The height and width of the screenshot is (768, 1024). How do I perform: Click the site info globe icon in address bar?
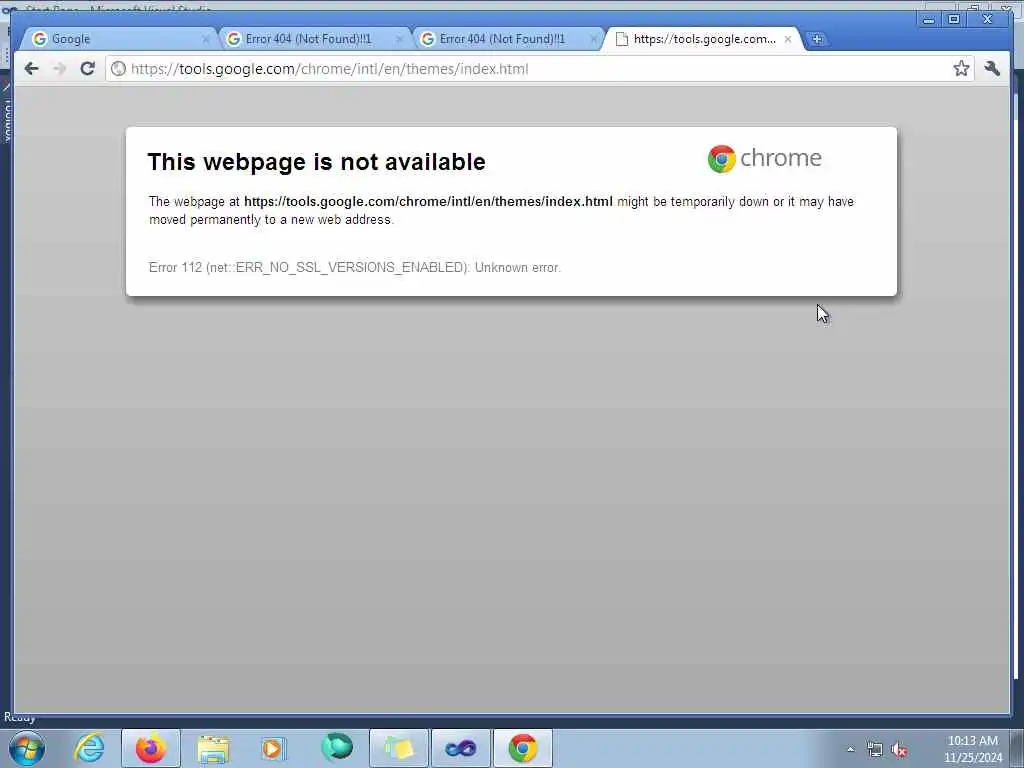coord(118,69)
